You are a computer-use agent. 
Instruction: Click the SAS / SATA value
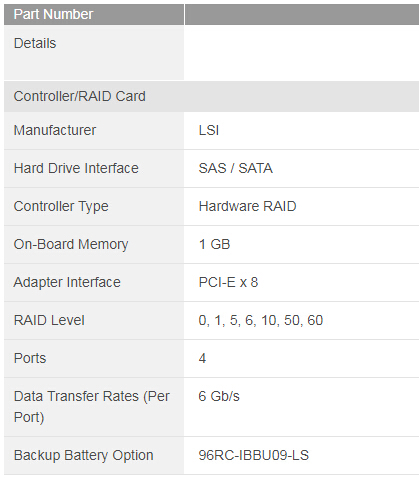click(236, 168)
